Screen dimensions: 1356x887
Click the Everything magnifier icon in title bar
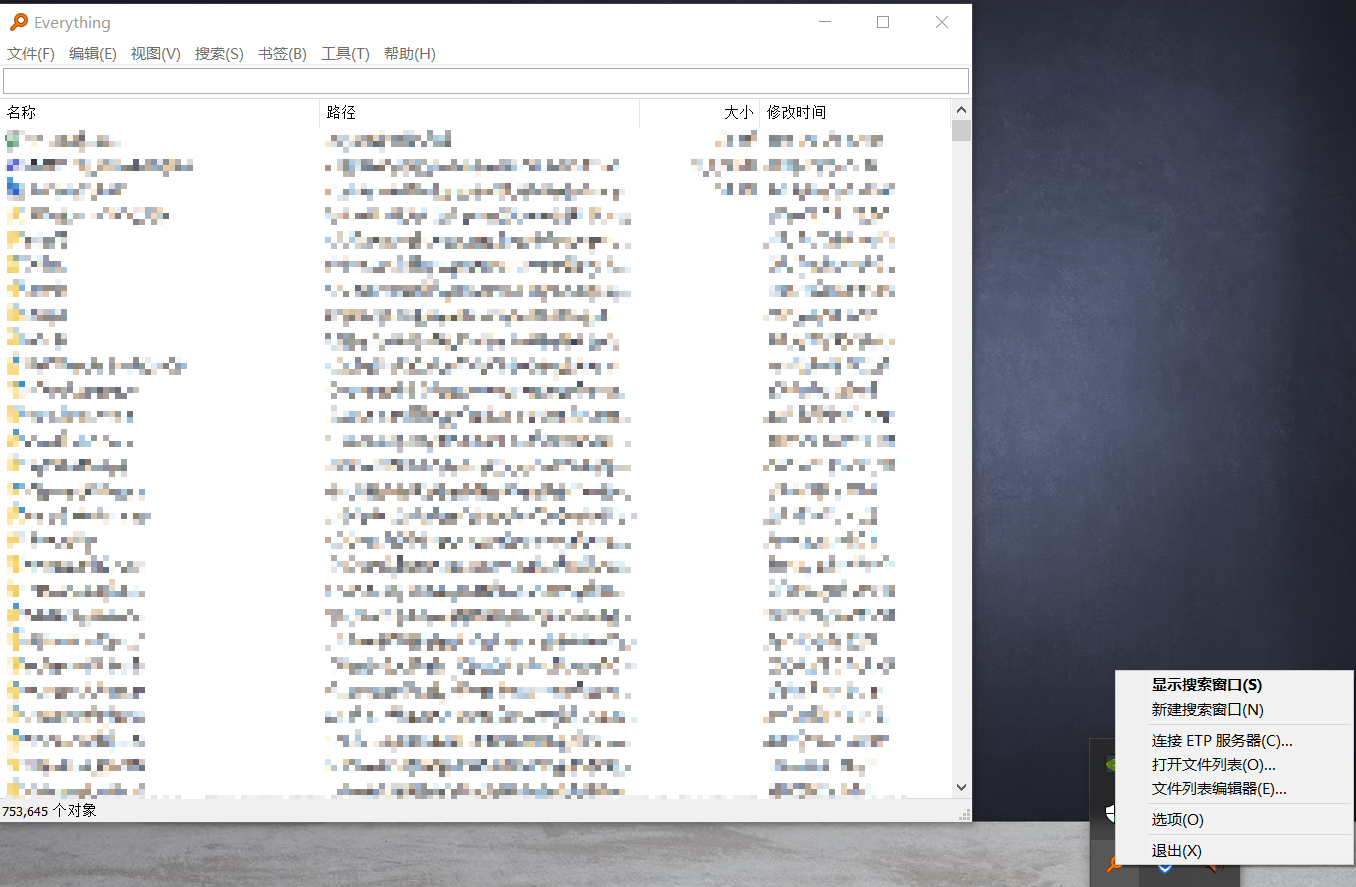[18, 22]
